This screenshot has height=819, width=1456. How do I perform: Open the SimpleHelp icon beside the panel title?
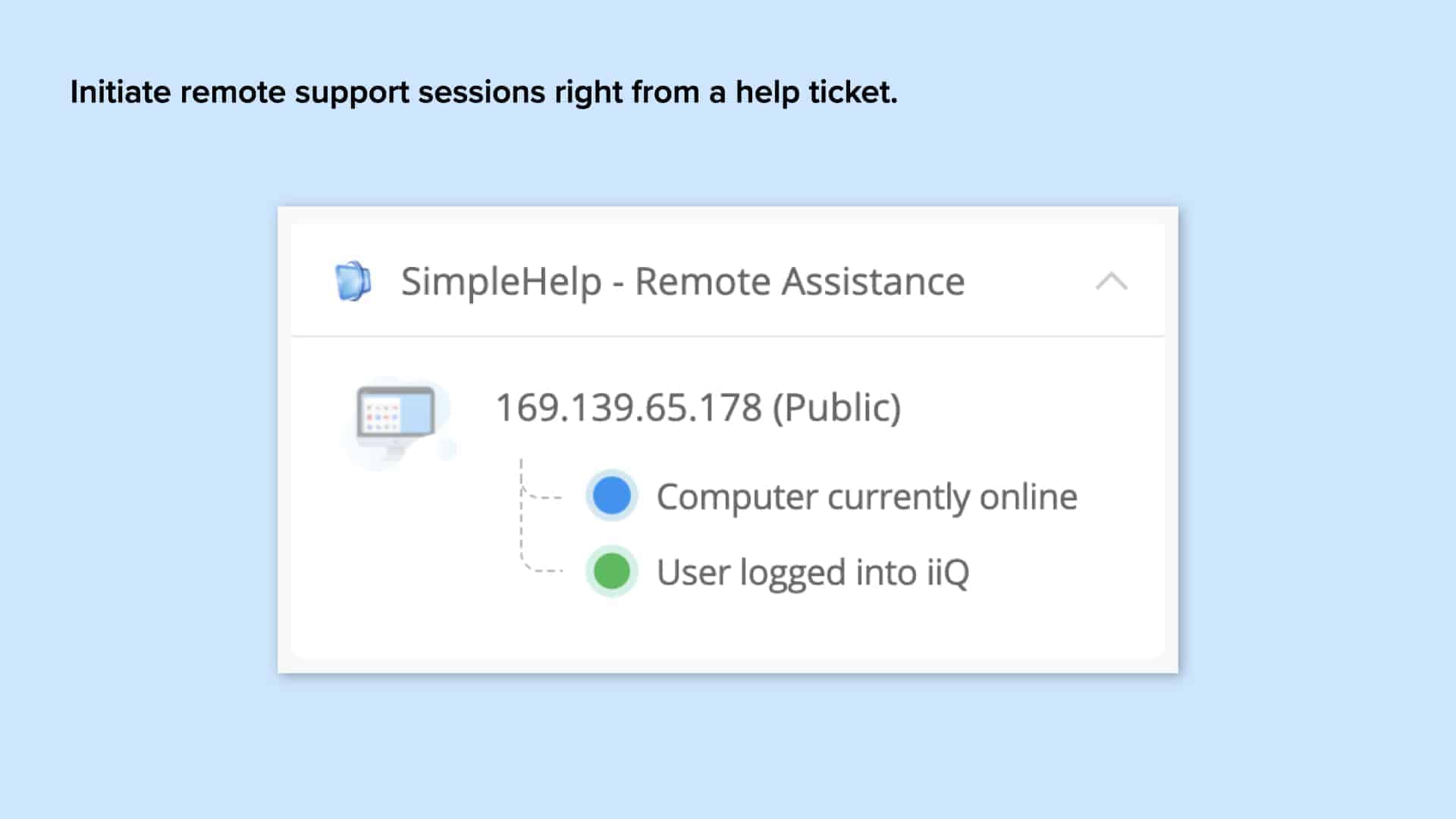pyautogui.click(x=353, y=281)
